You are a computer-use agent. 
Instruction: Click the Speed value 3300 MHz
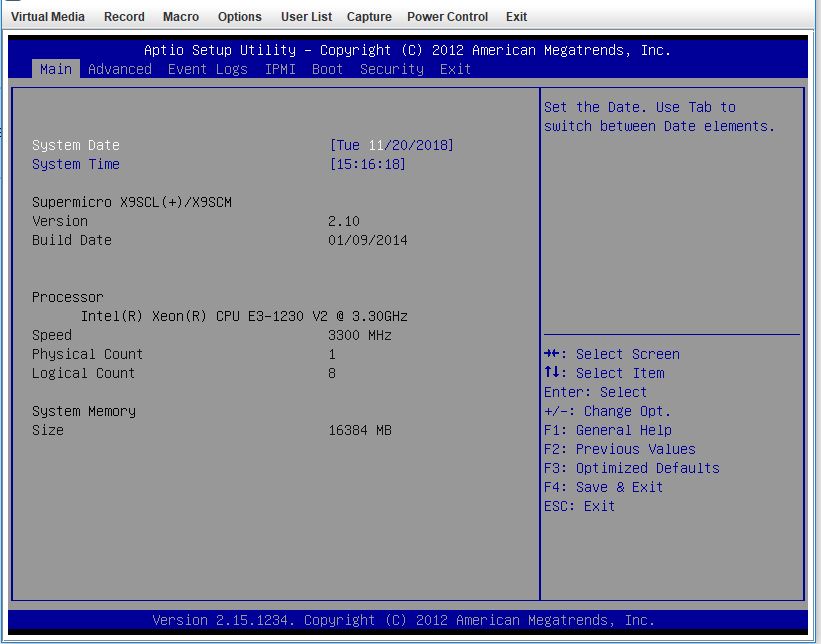pyautogui.click(x=360, y=335)
